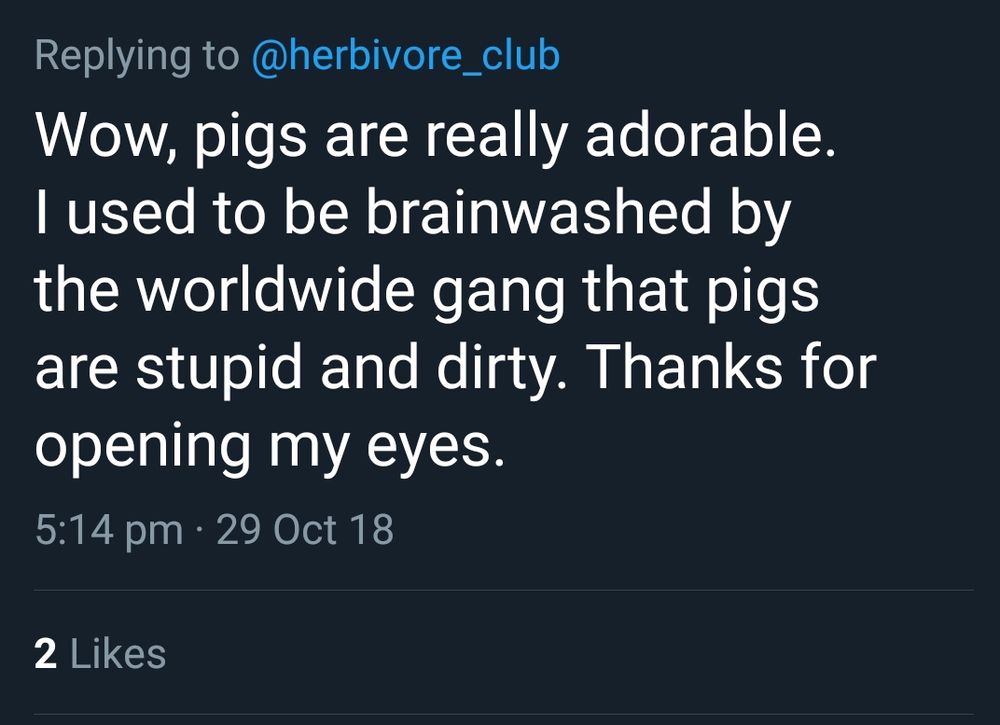Select the "29 Oct 18" date
The image size is (1000, 725).
point(305,530)
